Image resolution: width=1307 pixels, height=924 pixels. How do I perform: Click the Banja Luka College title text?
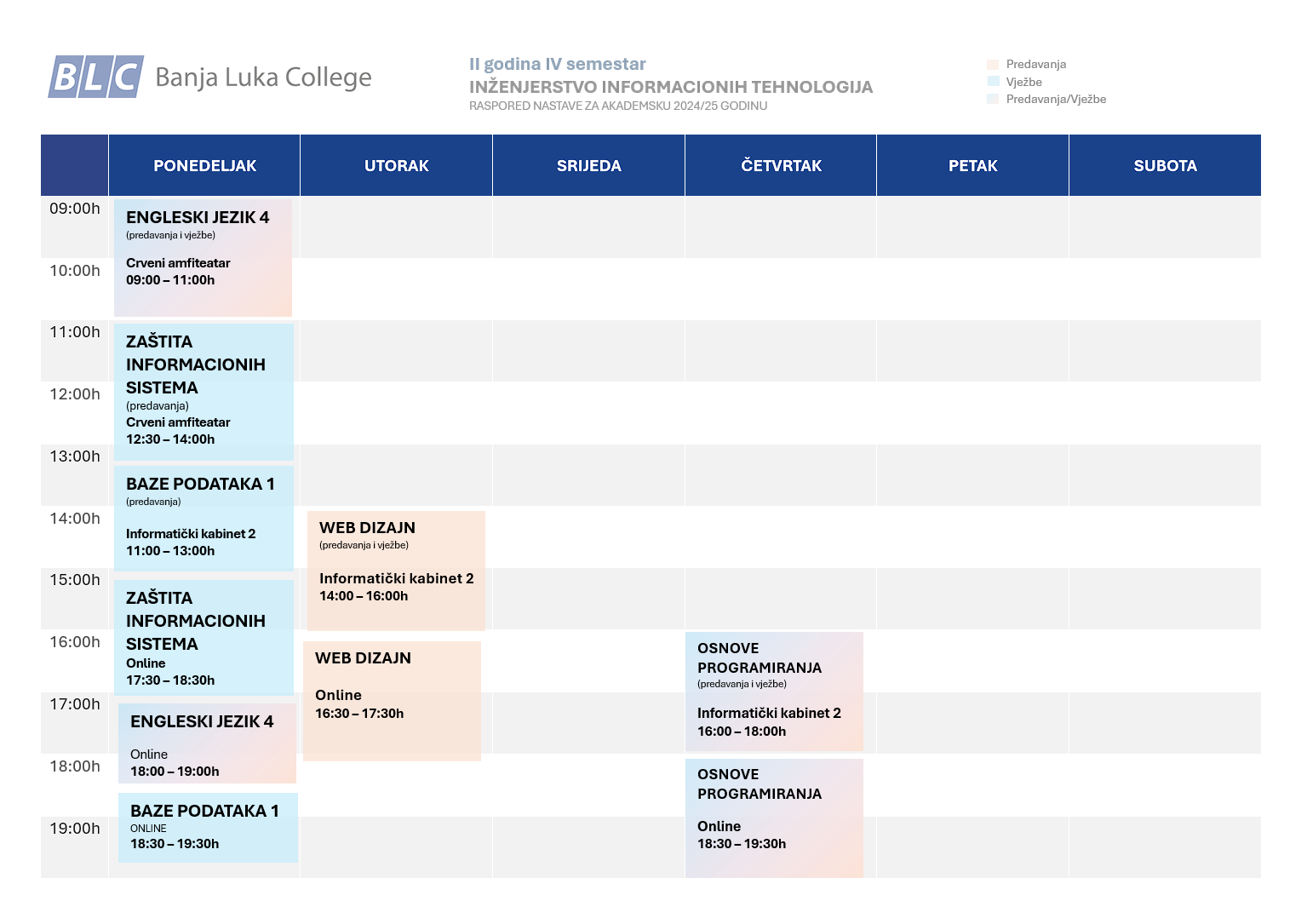point(263,77)
